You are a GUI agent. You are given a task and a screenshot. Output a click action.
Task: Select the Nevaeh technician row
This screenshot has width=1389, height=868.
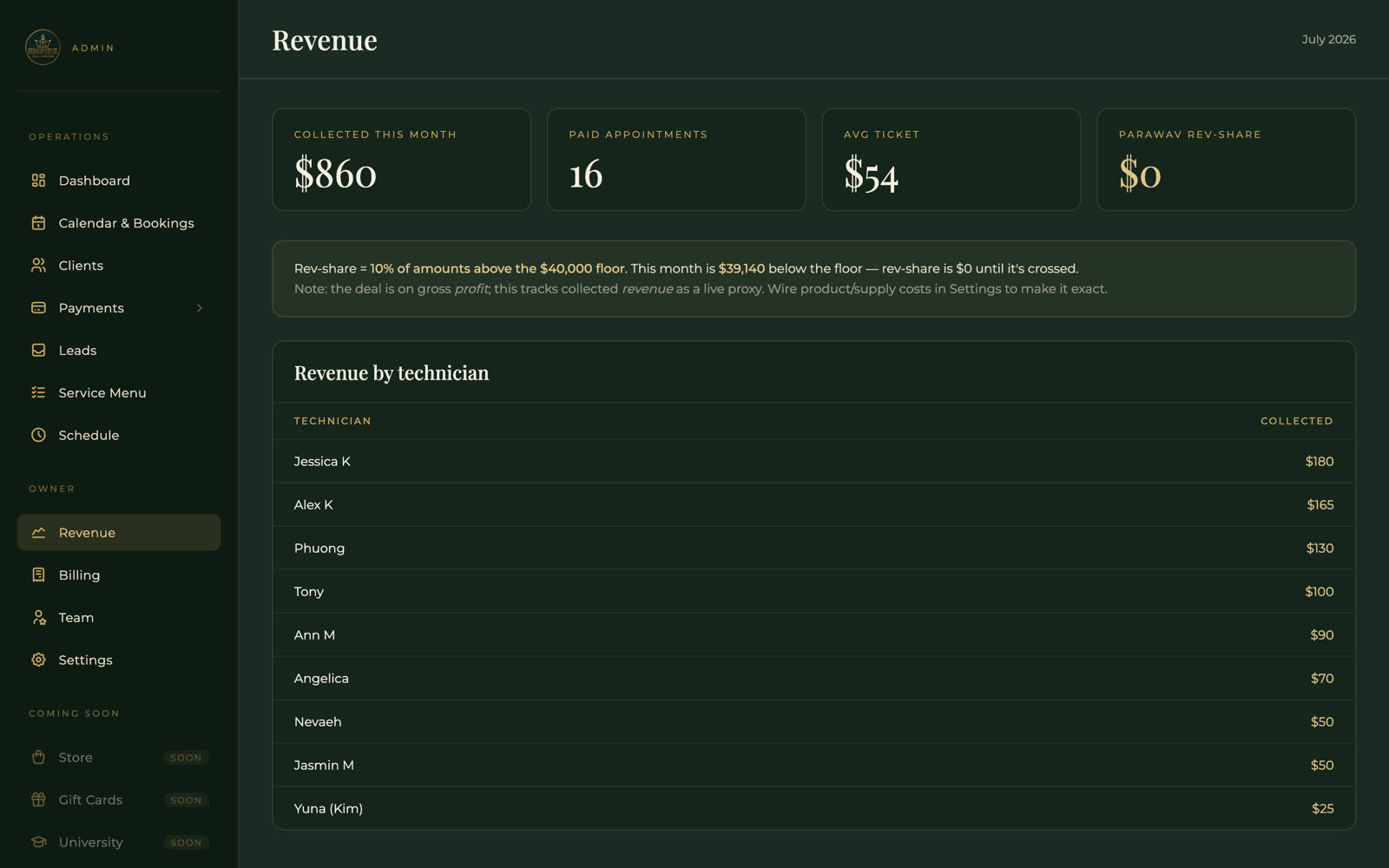click(x=813, y=722)
